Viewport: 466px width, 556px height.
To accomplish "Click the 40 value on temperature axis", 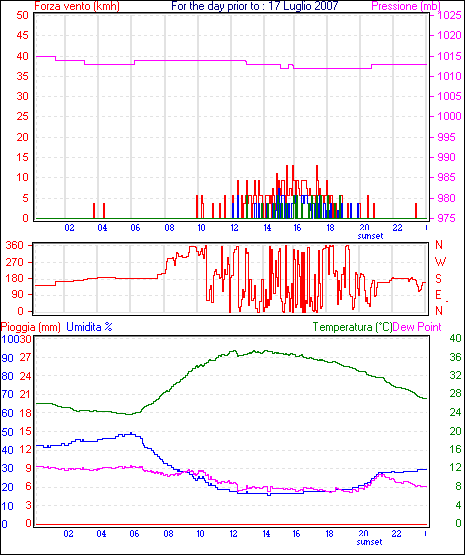I will point(455,338).
